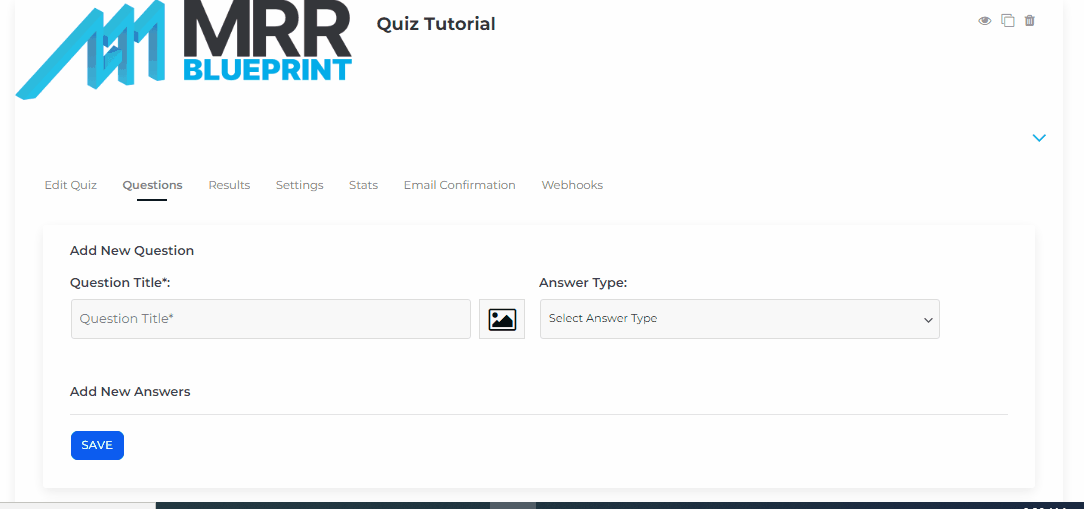Viewport: 1084px width, 509px height.
Task: Go to the Settings tab
Action: coord(299,185)
